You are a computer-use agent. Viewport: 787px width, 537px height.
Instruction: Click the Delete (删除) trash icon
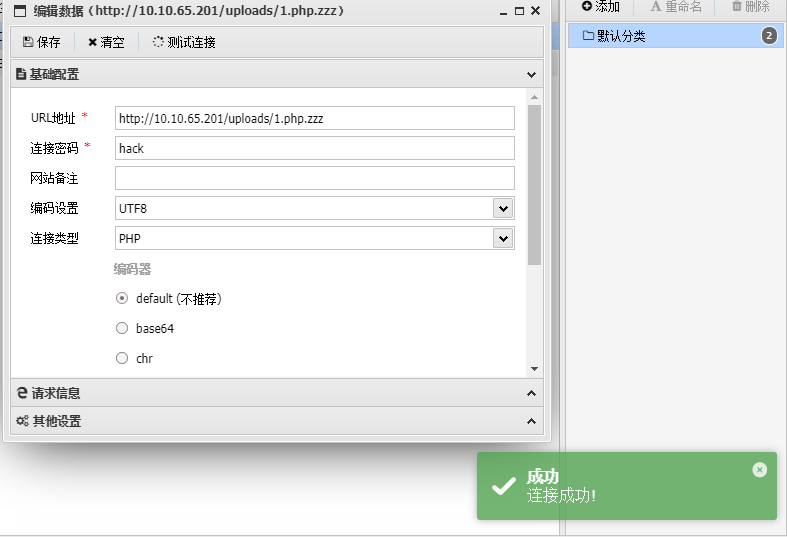(750, 6)
